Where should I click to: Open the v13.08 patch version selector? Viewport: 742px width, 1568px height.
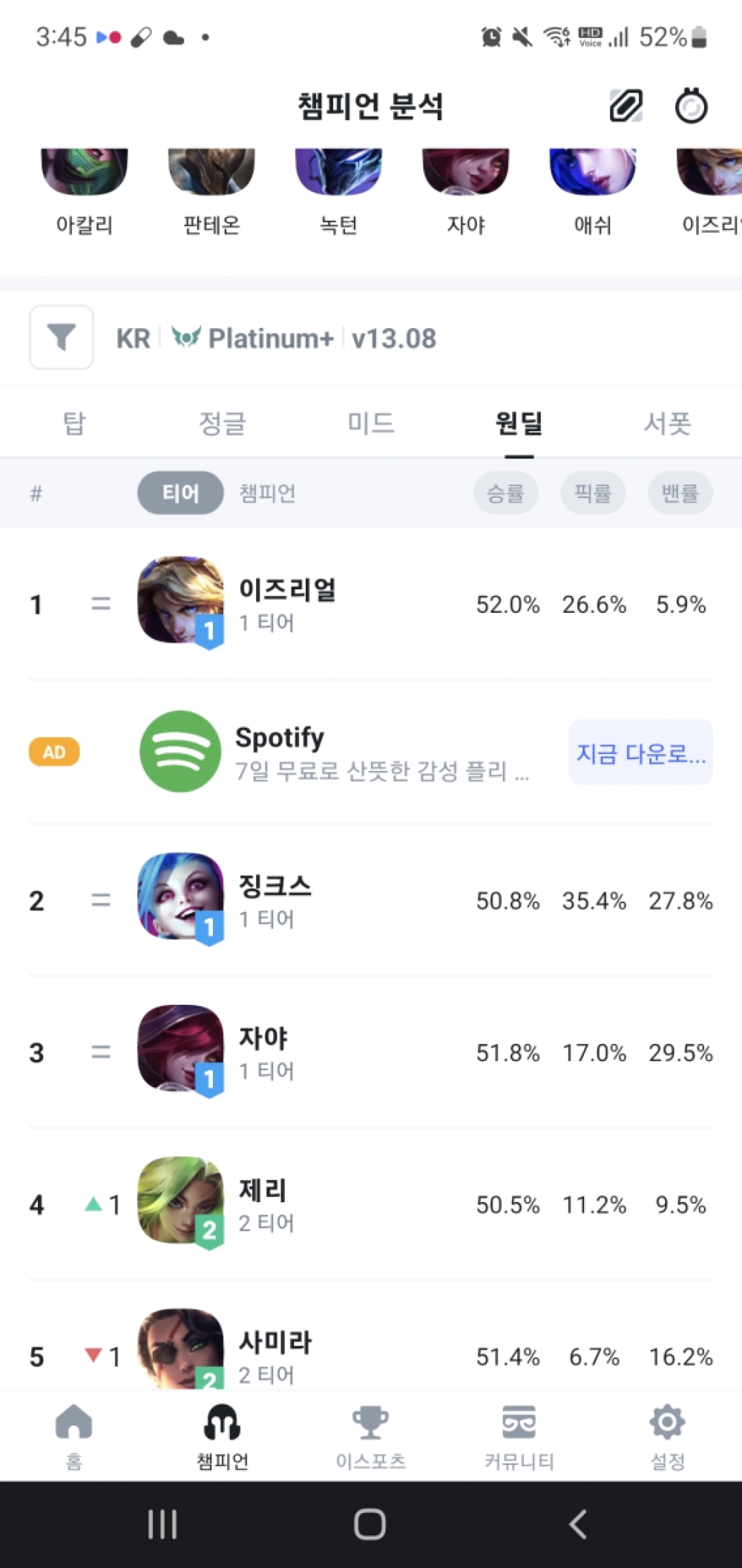pyautogui.click(x=394, y=338)
